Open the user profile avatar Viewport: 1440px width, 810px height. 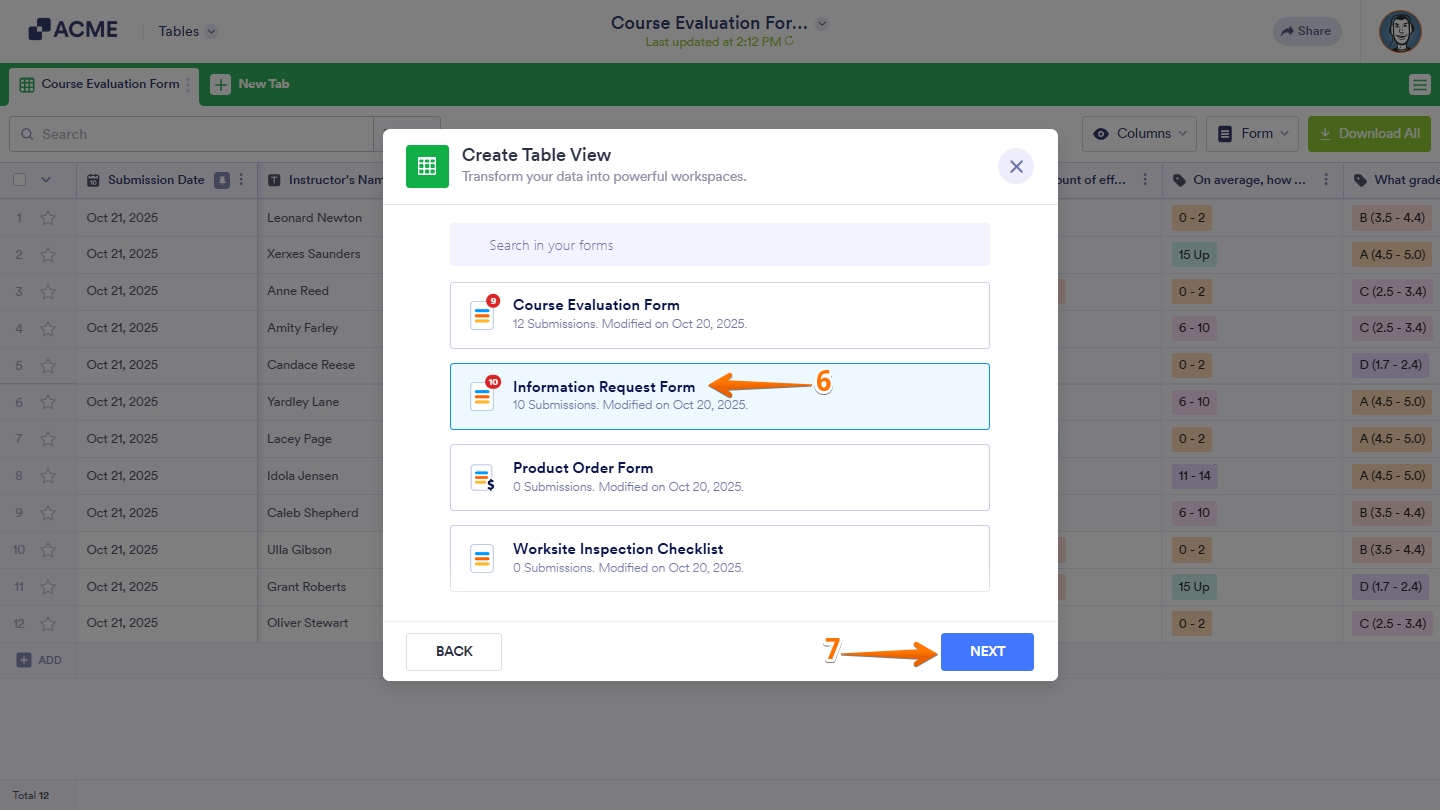point(1400,32)
